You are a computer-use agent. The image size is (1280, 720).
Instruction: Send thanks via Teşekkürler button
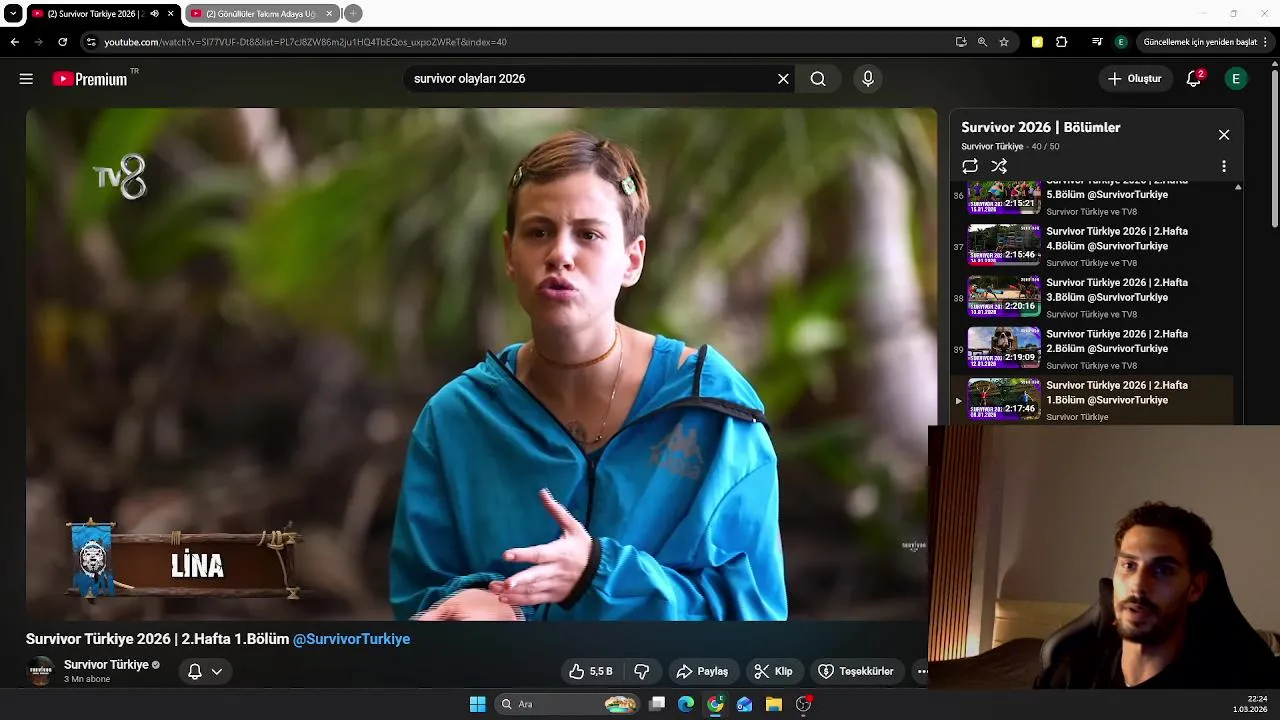[856, 671]
